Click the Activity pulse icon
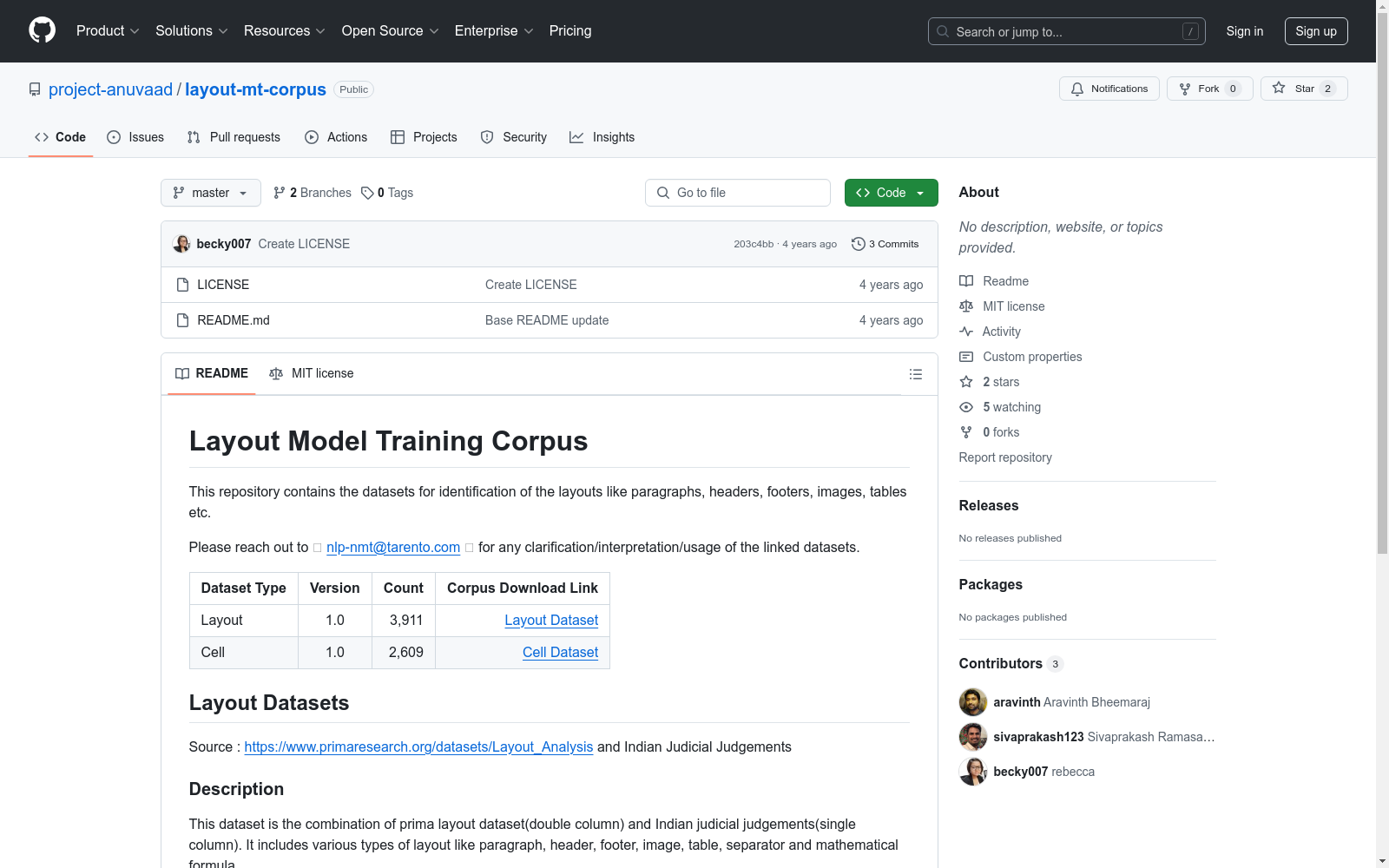This screenshot has width=1389, height=868. coord(966,332)
